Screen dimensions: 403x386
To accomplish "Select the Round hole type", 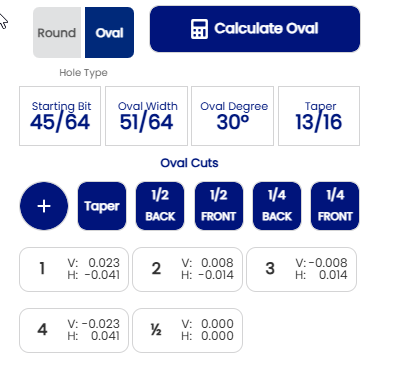I will 57,33.
